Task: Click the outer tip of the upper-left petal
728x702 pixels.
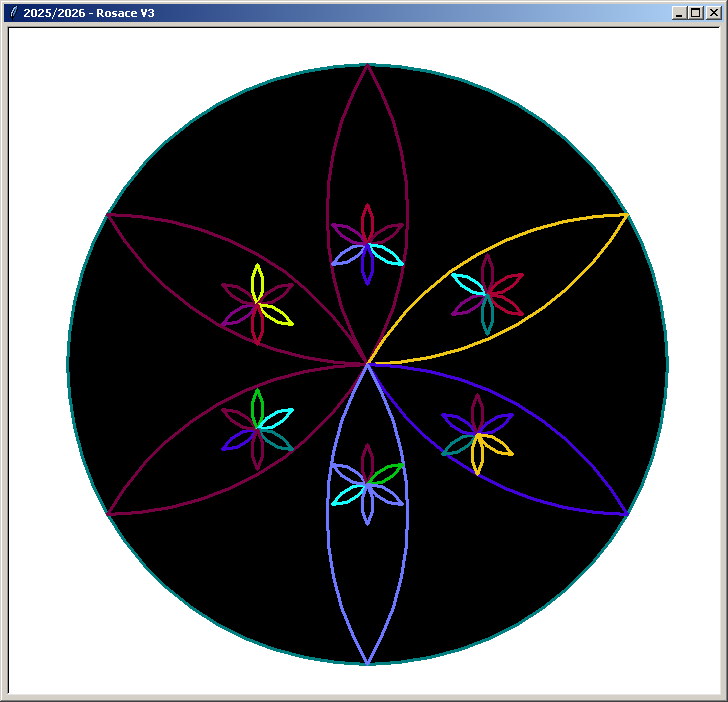Action: (x=109, y=214)
